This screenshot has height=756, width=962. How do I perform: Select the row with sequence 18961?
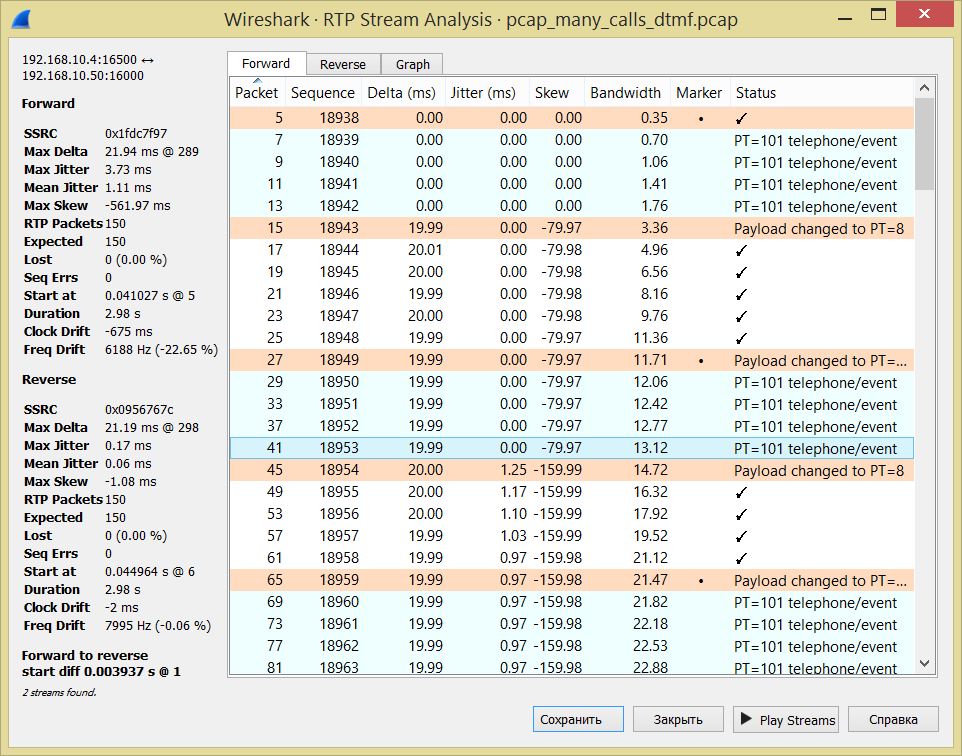(572, 624)
